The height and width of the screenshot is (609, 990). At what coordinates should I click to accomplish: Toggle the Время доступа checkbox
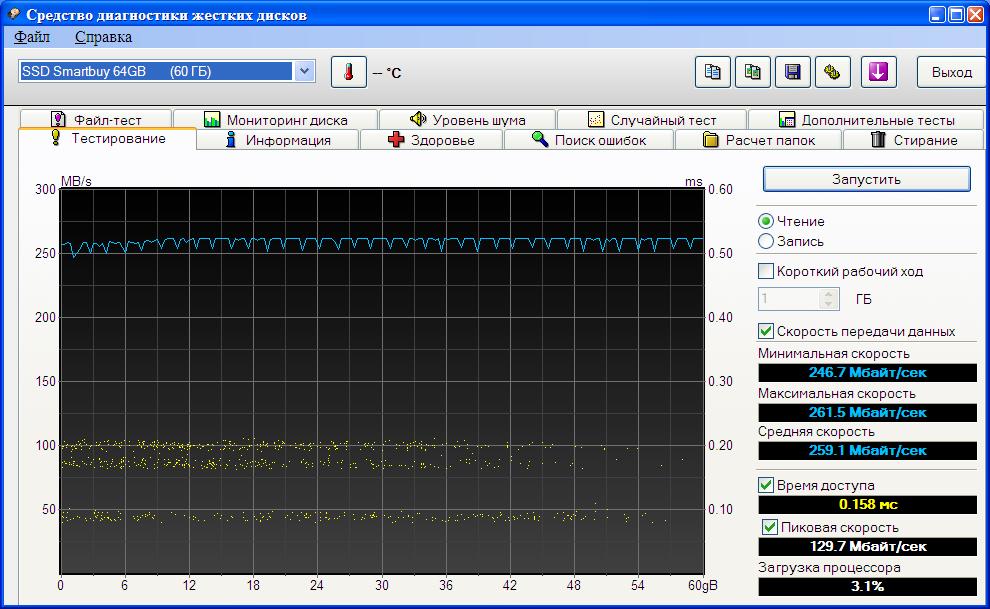point(766,485)
